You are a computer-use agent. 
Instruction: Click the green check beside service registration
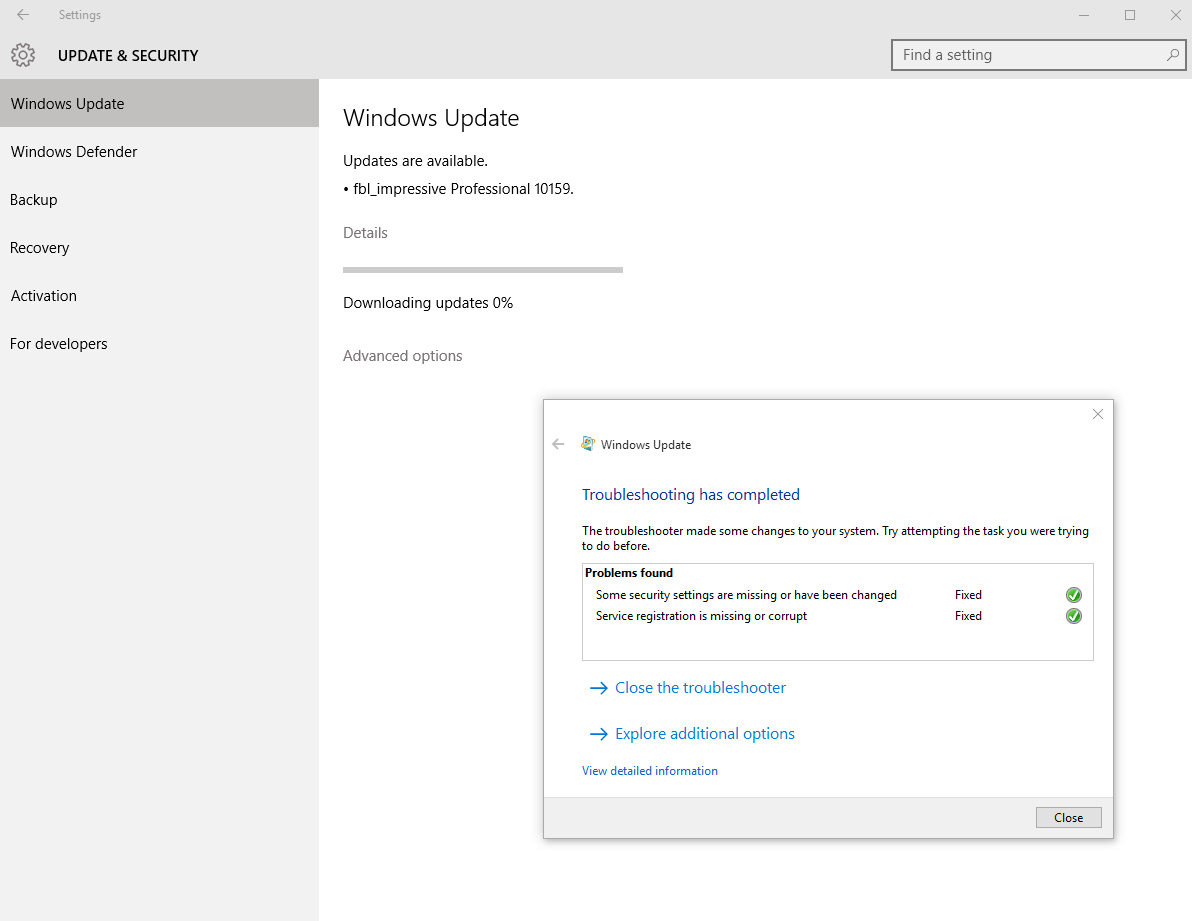[1073, 616]
